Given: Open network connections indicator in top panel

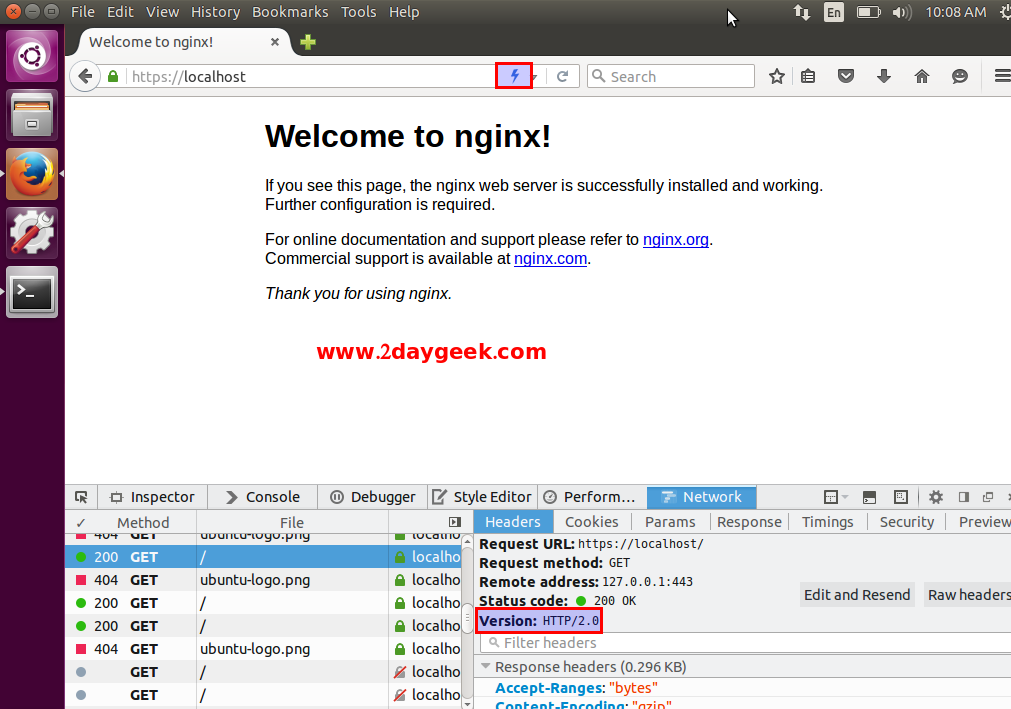Looking at the screenshot, I should point(801,12).
